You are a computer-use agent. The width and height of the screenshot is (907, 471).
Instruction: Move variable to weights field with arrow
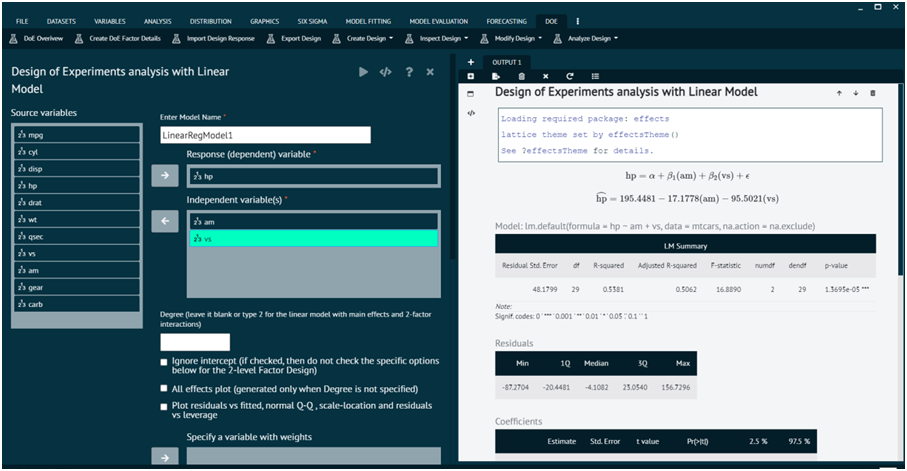(x=165, y=457)
